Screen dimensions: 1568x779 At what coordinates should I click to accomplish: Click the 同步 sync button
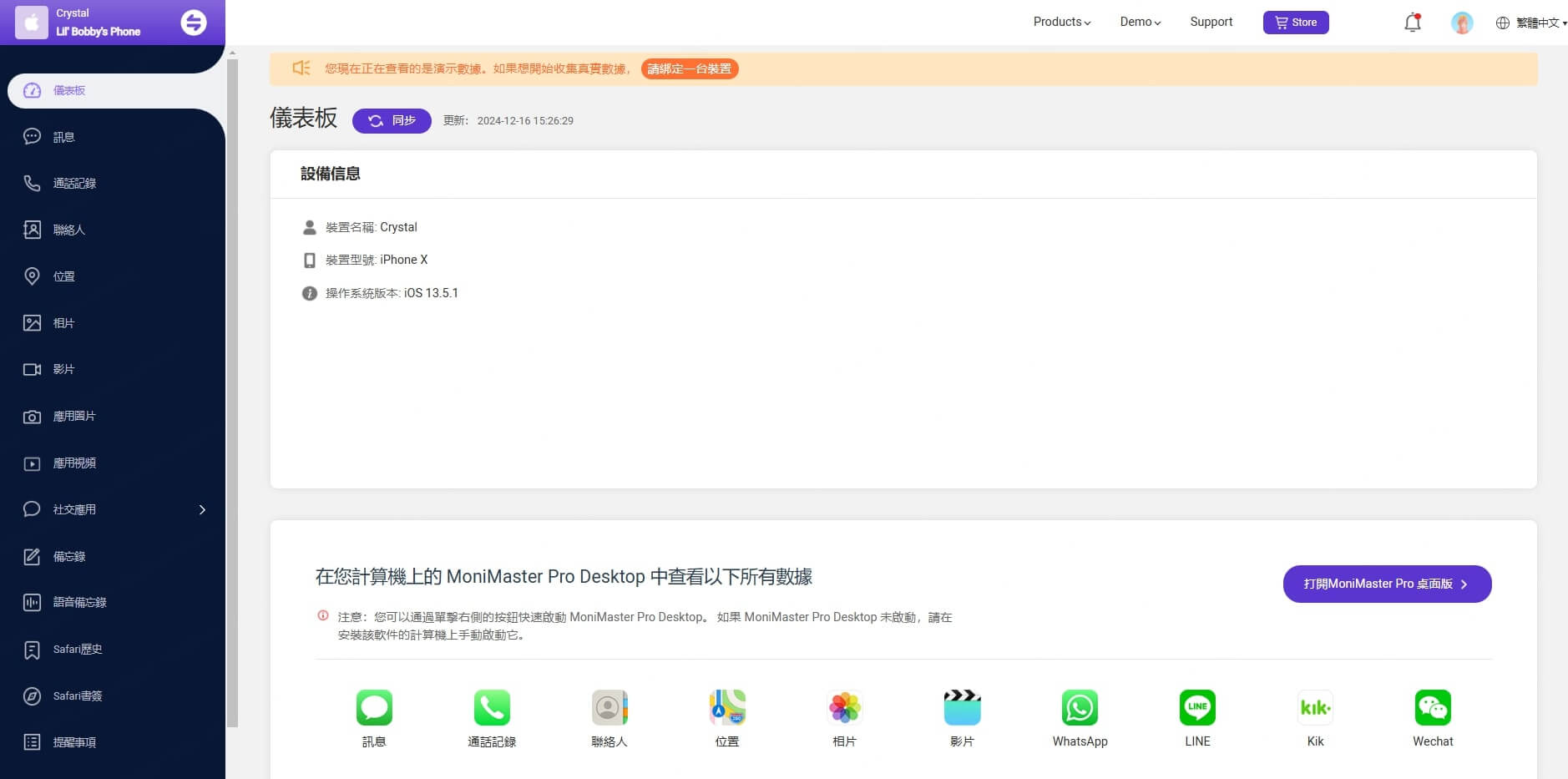(392, 120)
